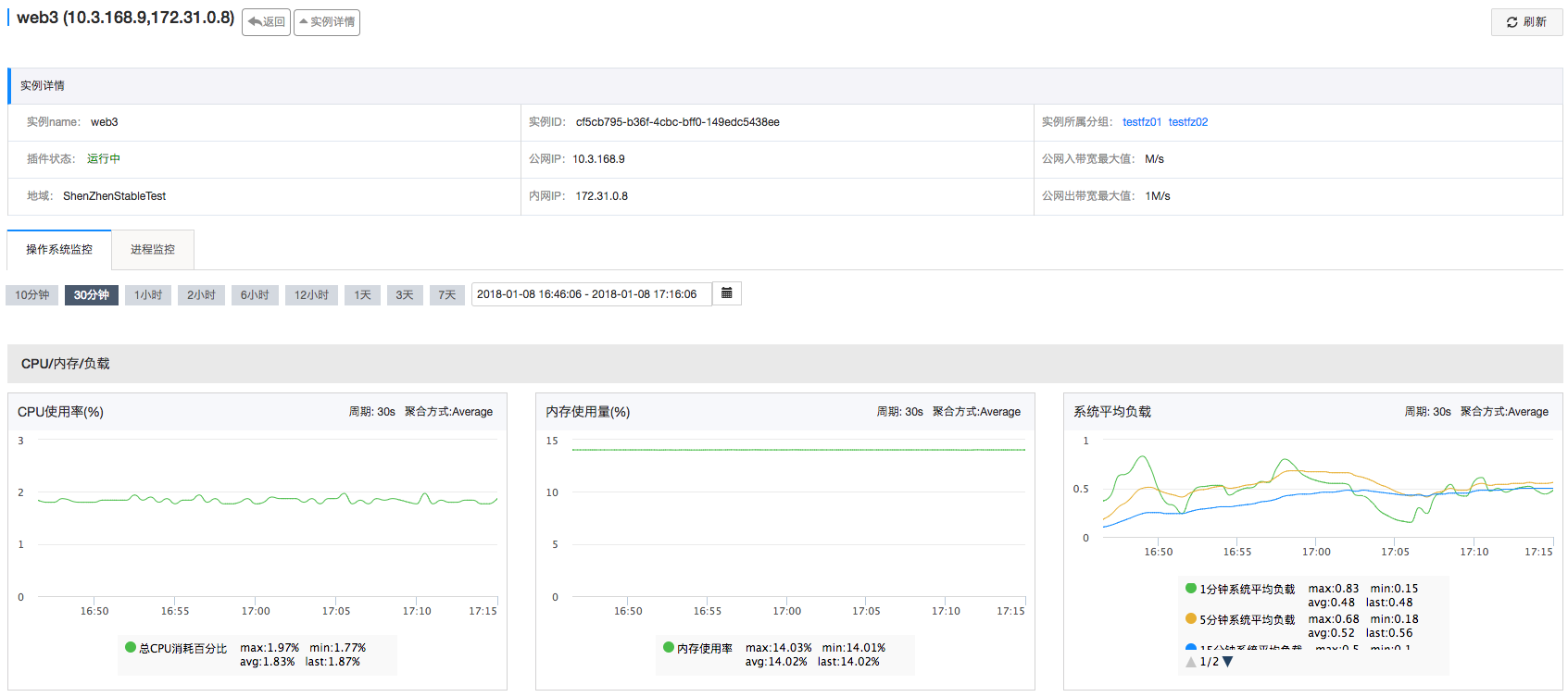Go to next legend page arrow
Viewport: 1568px width, 697px height.
click(1228, 662)
